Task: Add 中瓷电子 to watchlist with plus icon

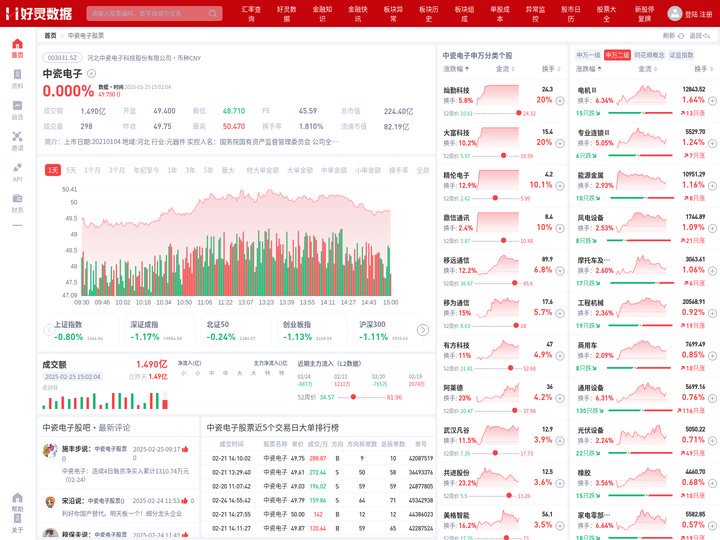Action: click(x=91, y=73)
